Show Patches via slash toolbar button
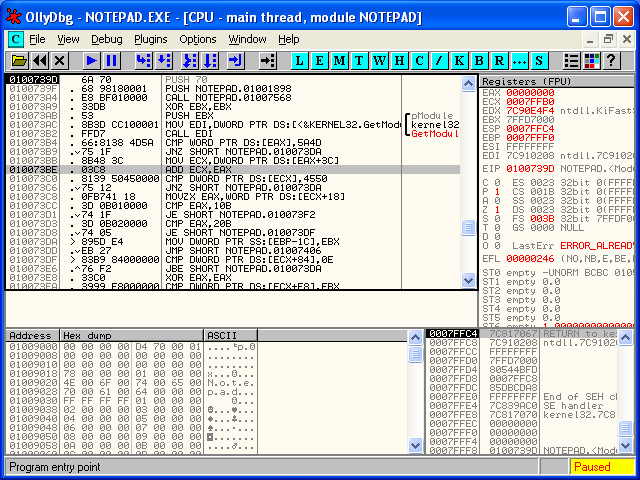Screen dimensions: 640x480 pyautogui.click(x=439, y=61)
